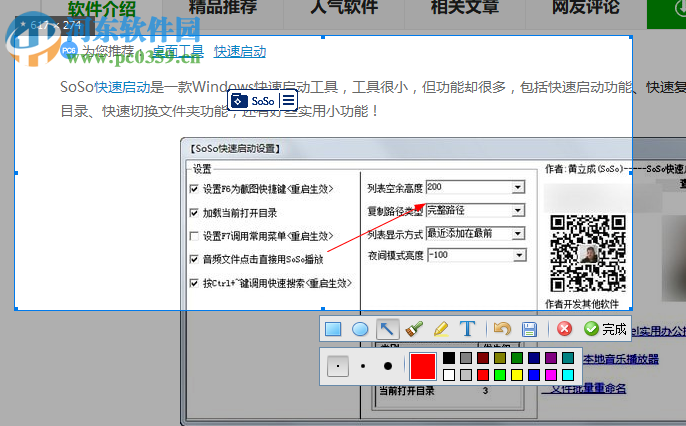Choose the smallest line thickness dot
This screenshot has height=426, width=686.
(338, 366)
